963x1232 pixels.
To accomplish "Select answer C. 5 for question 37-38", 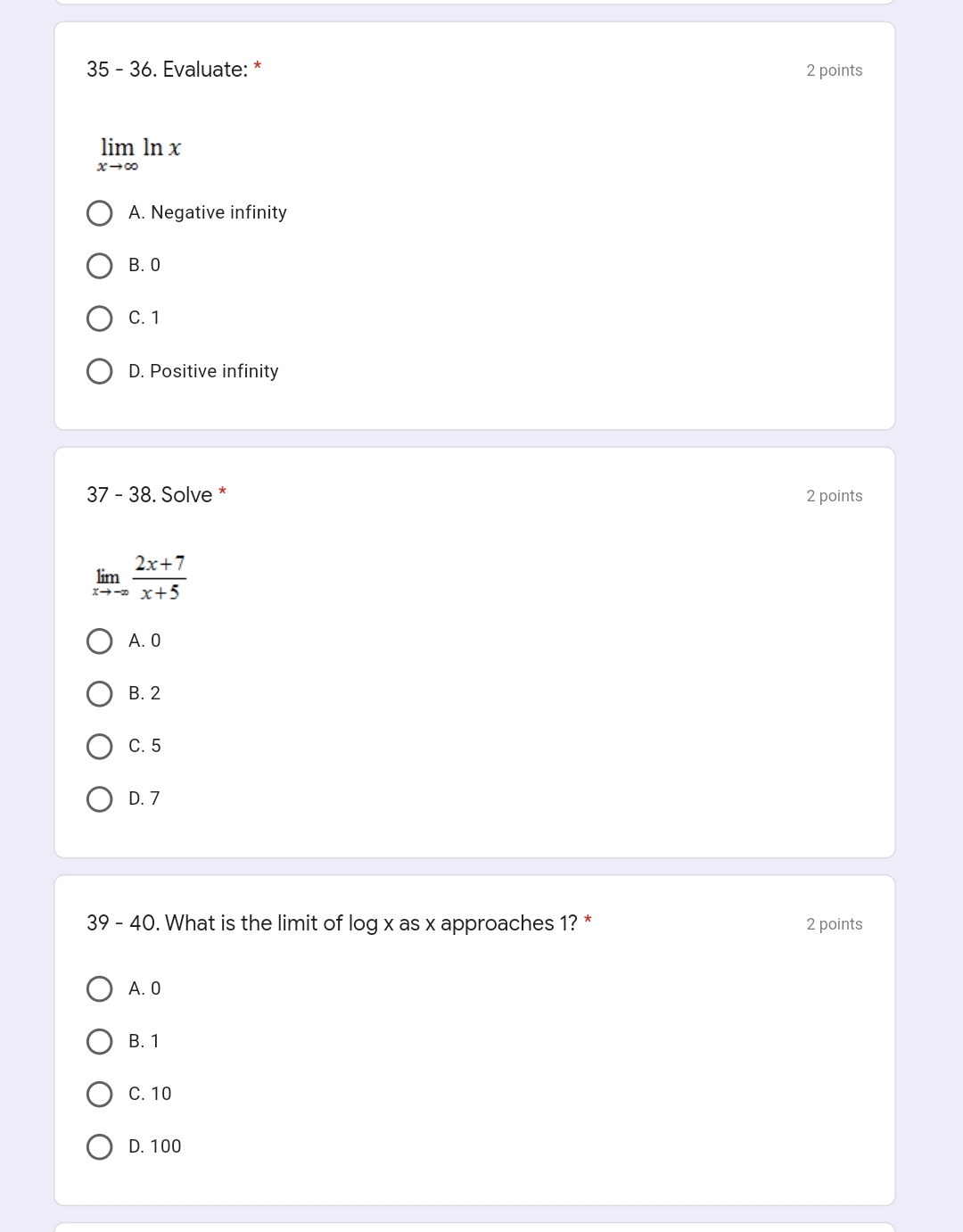I will 99,747.
